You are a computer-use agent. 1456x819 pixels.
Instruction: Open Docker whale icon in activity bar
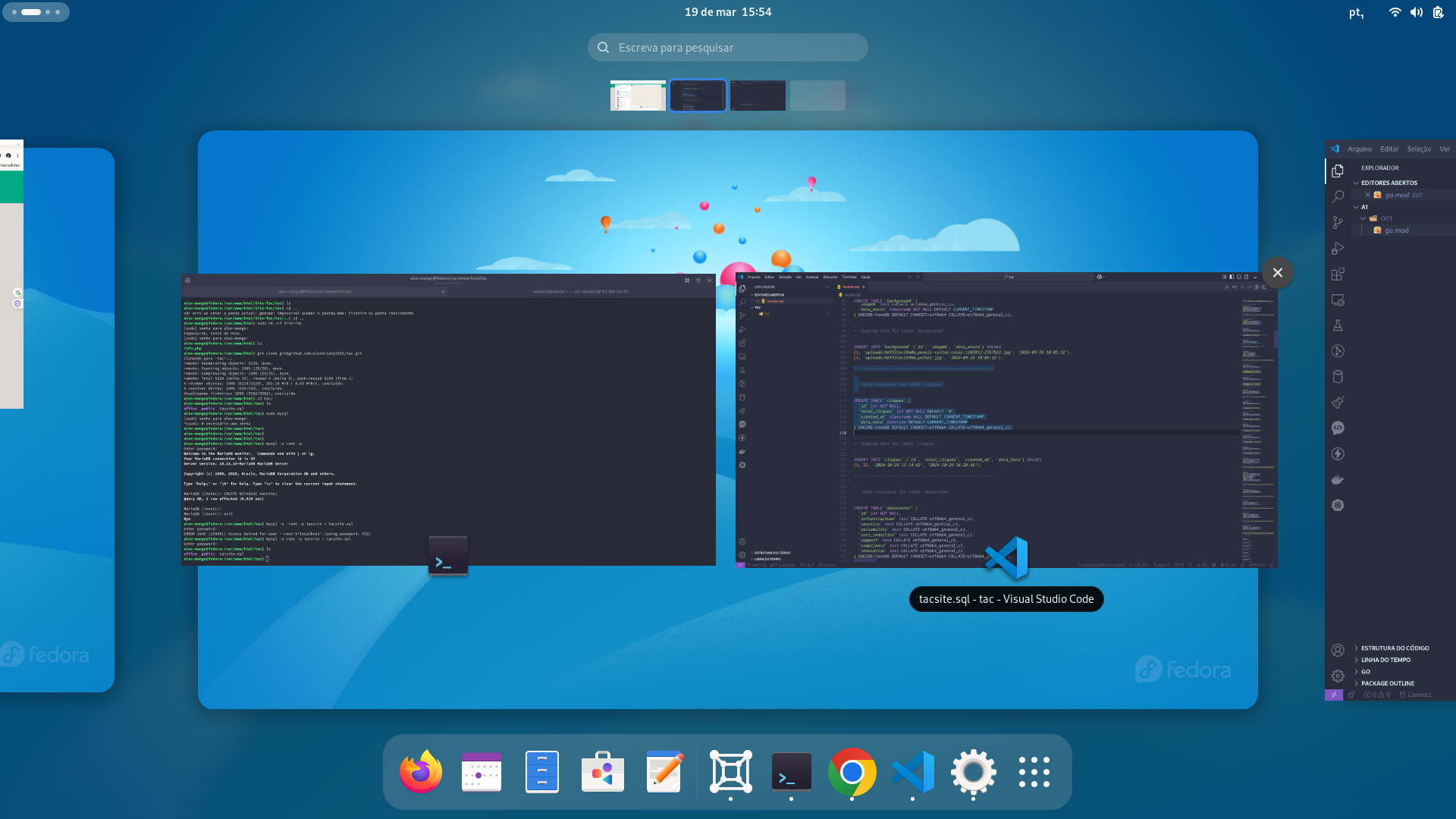click(x=1338, y=479)
